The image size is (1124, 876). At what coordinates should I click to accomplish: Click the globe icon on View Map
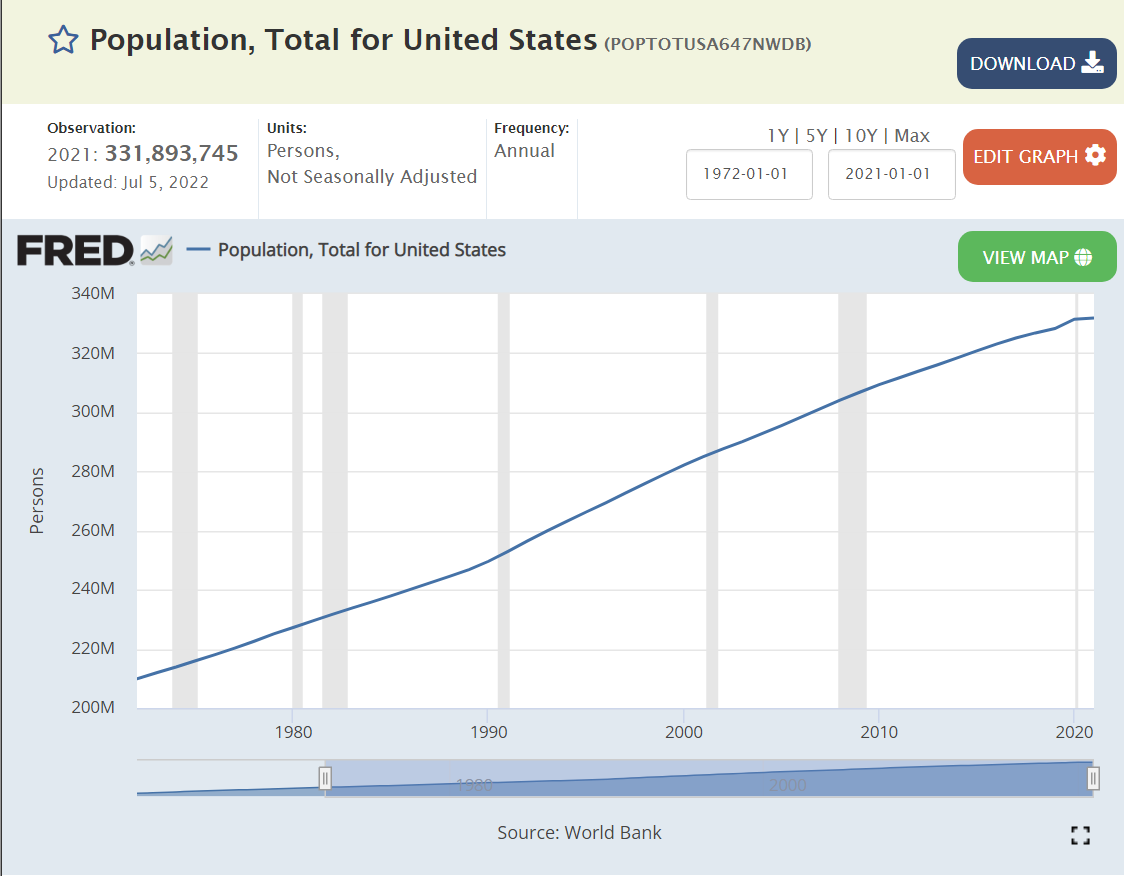tap(1083, 257)
